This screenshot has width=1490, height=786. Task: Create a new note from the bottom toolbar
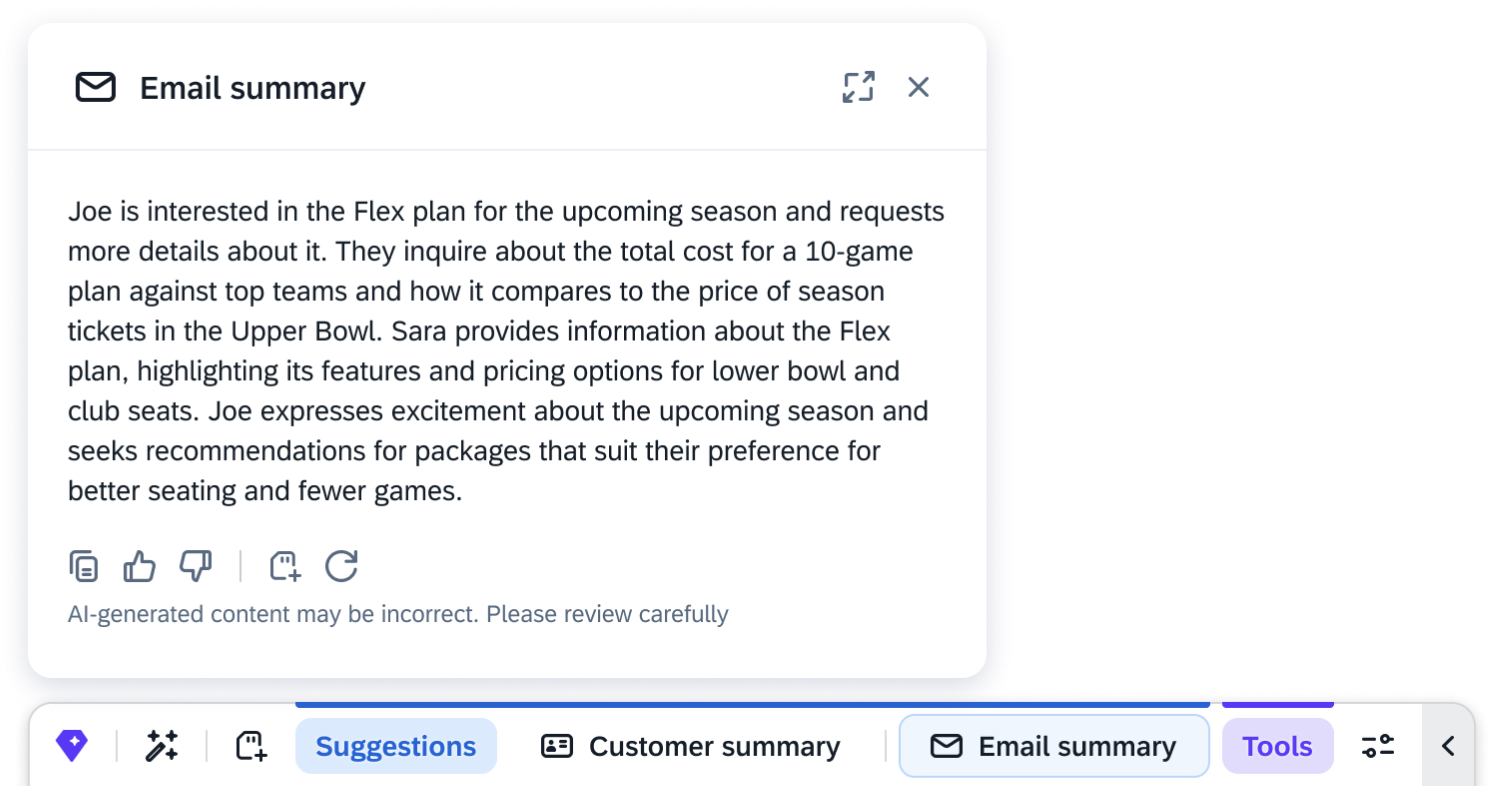pos(250,746)
